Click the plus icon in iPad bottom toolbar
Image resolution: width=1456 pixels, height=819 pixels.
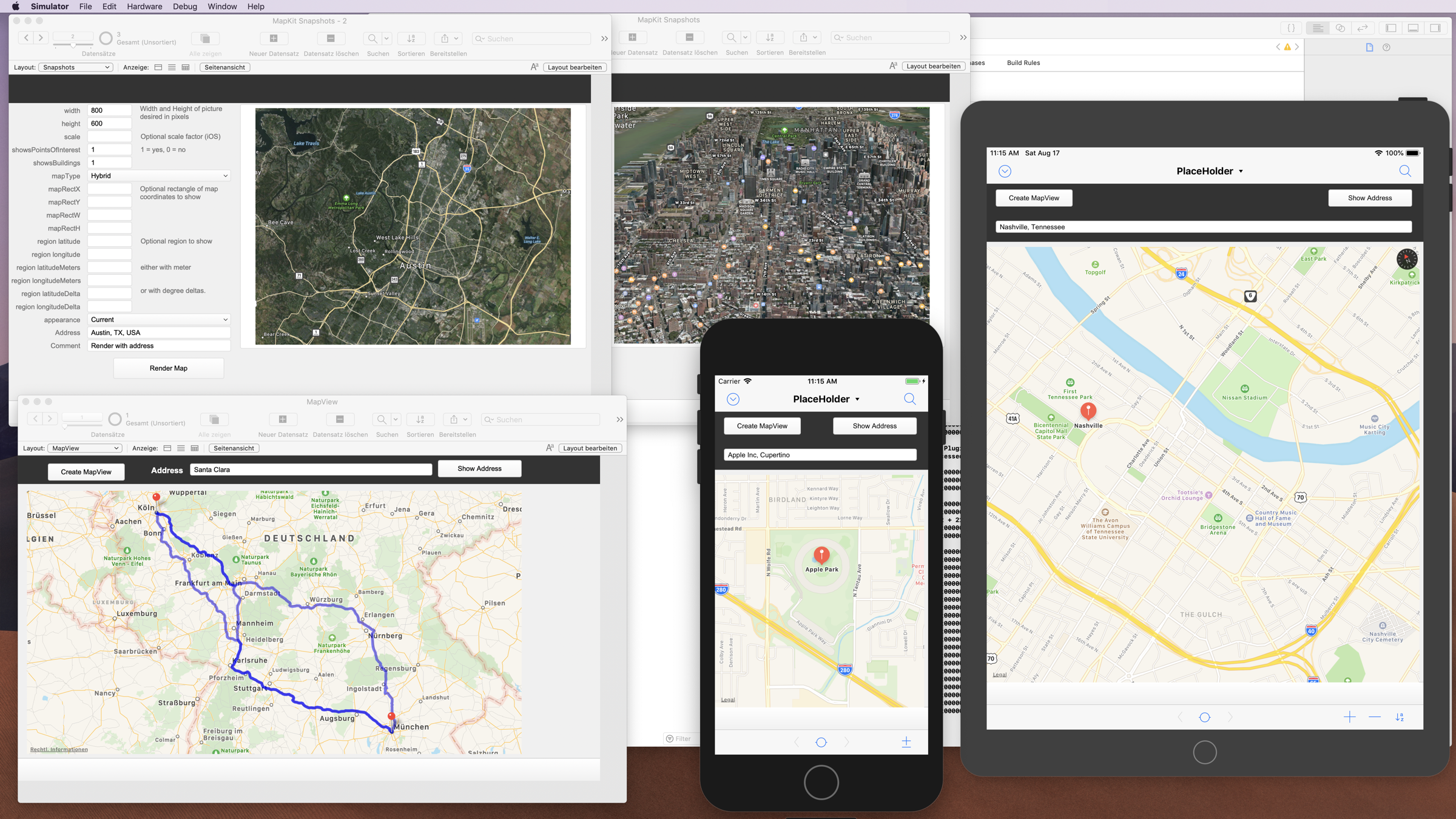(1349, 717)
